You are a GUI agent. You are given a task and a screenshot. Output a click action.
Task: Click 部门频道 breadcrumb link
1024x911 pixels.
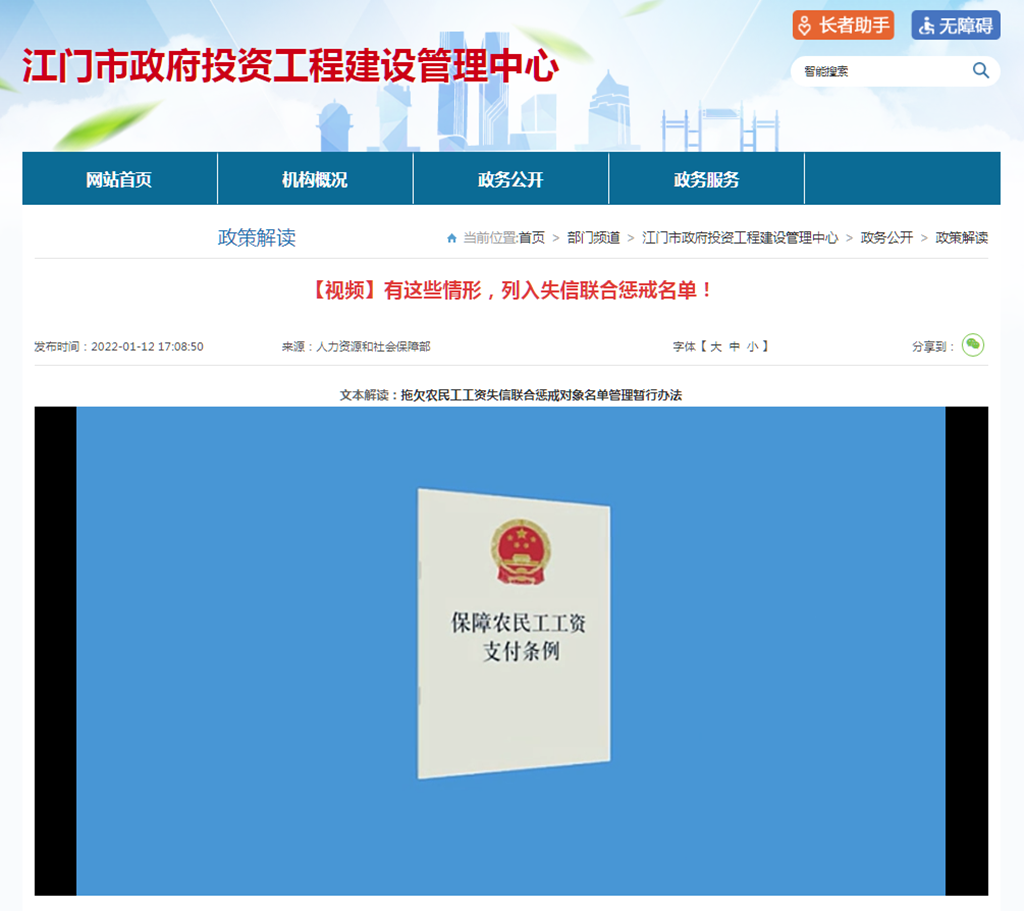pyautogui.click(x=593, y=238)
